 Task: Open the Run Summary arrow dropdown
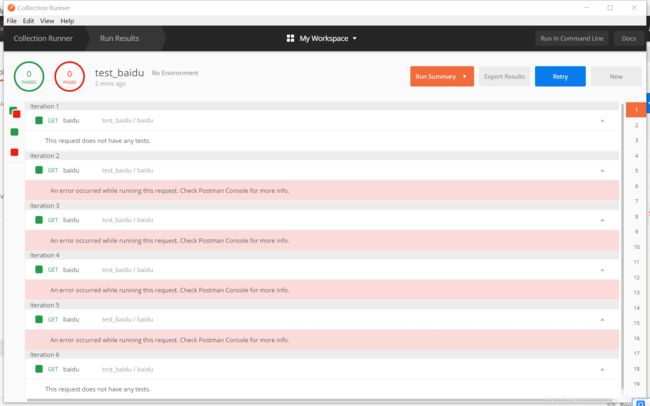465,76
